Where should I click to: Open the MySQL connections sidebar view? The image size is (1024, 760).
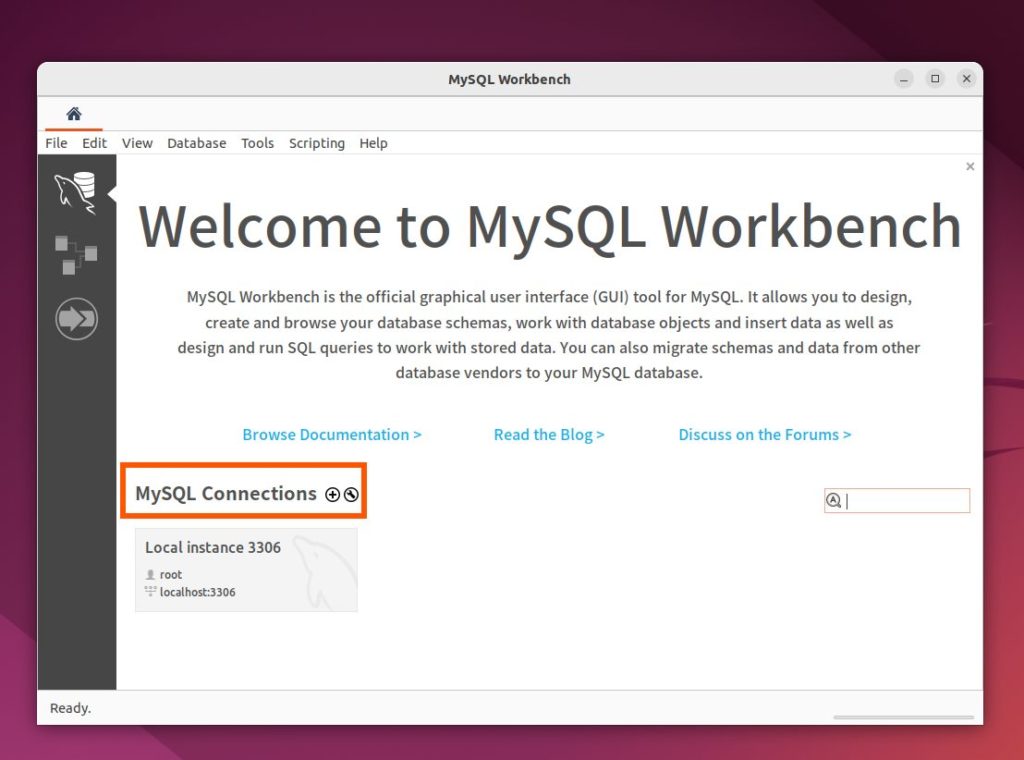[x=76, y=192]
